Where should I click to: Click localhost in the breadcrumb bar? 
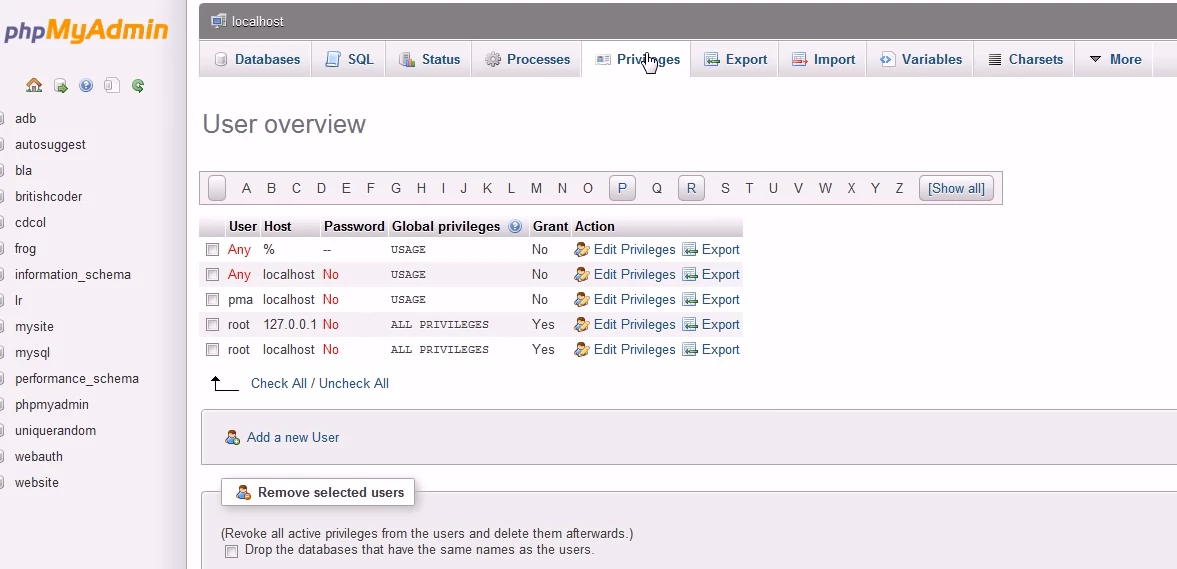tap(257, 22)
